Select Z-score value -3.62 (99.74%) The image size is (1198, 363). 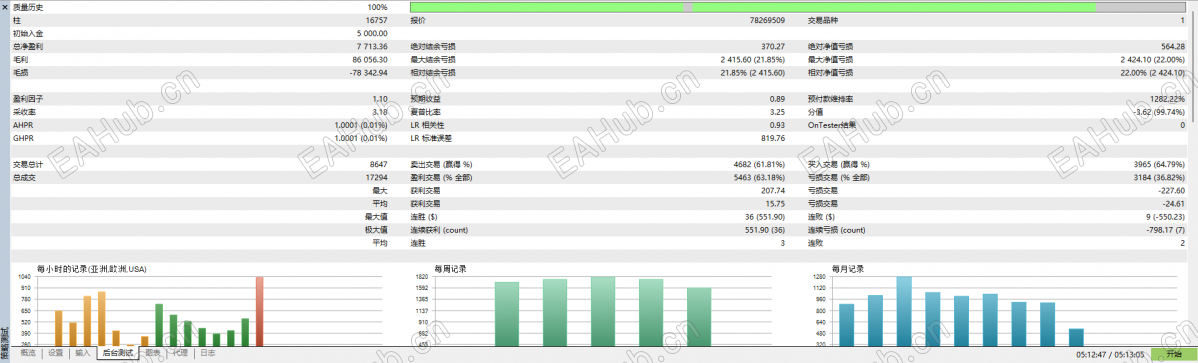coord(1158,112)
